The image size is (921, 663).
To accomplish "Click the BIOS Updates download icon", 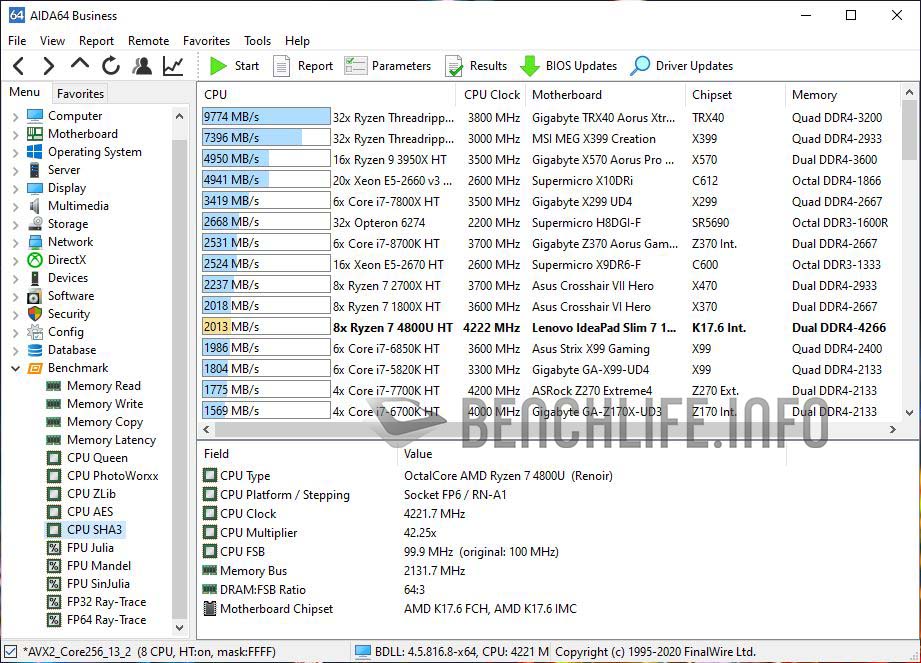I will (530, 66).
